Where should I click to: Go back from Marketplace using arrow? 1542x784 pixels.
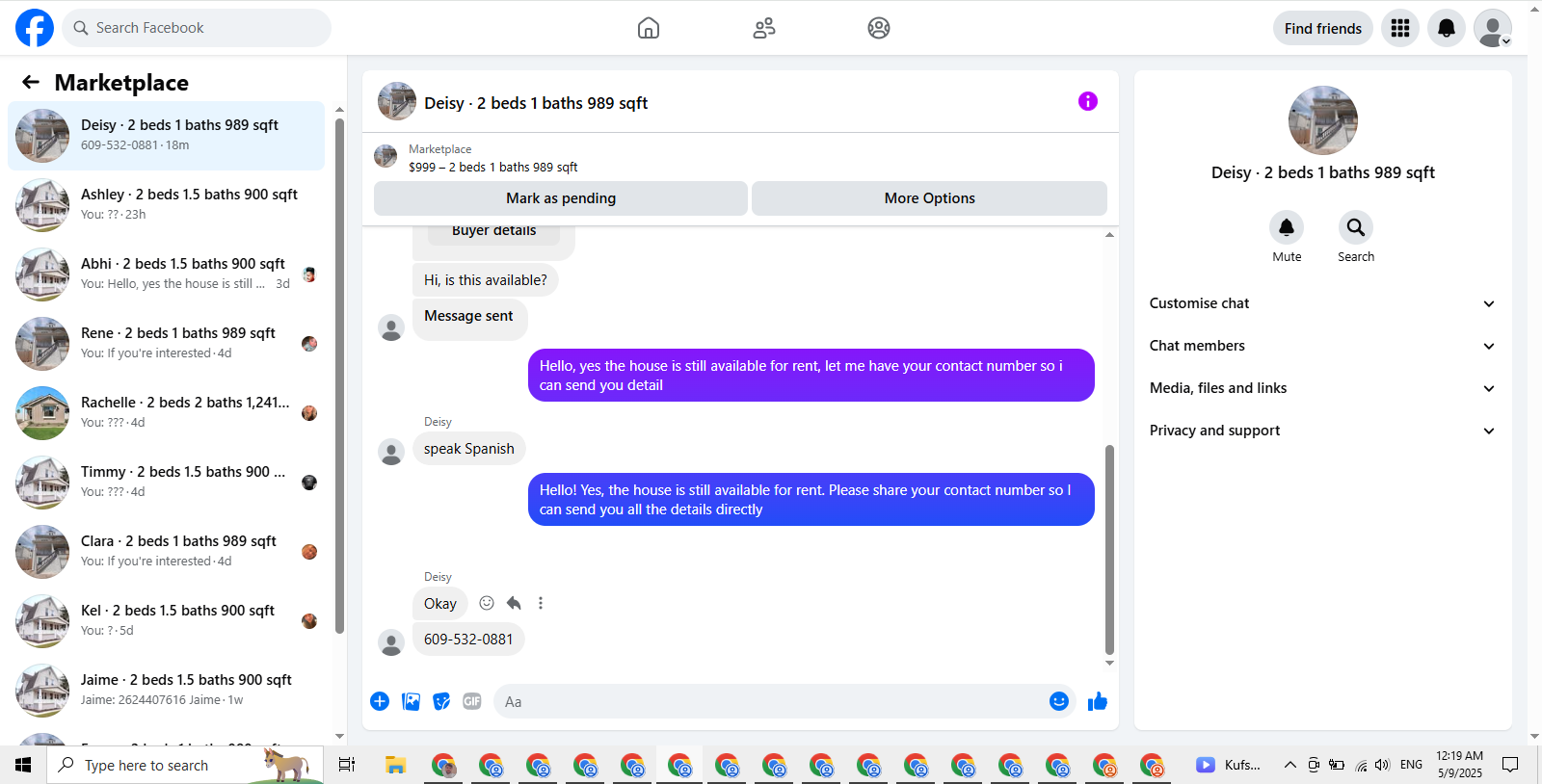31,83
